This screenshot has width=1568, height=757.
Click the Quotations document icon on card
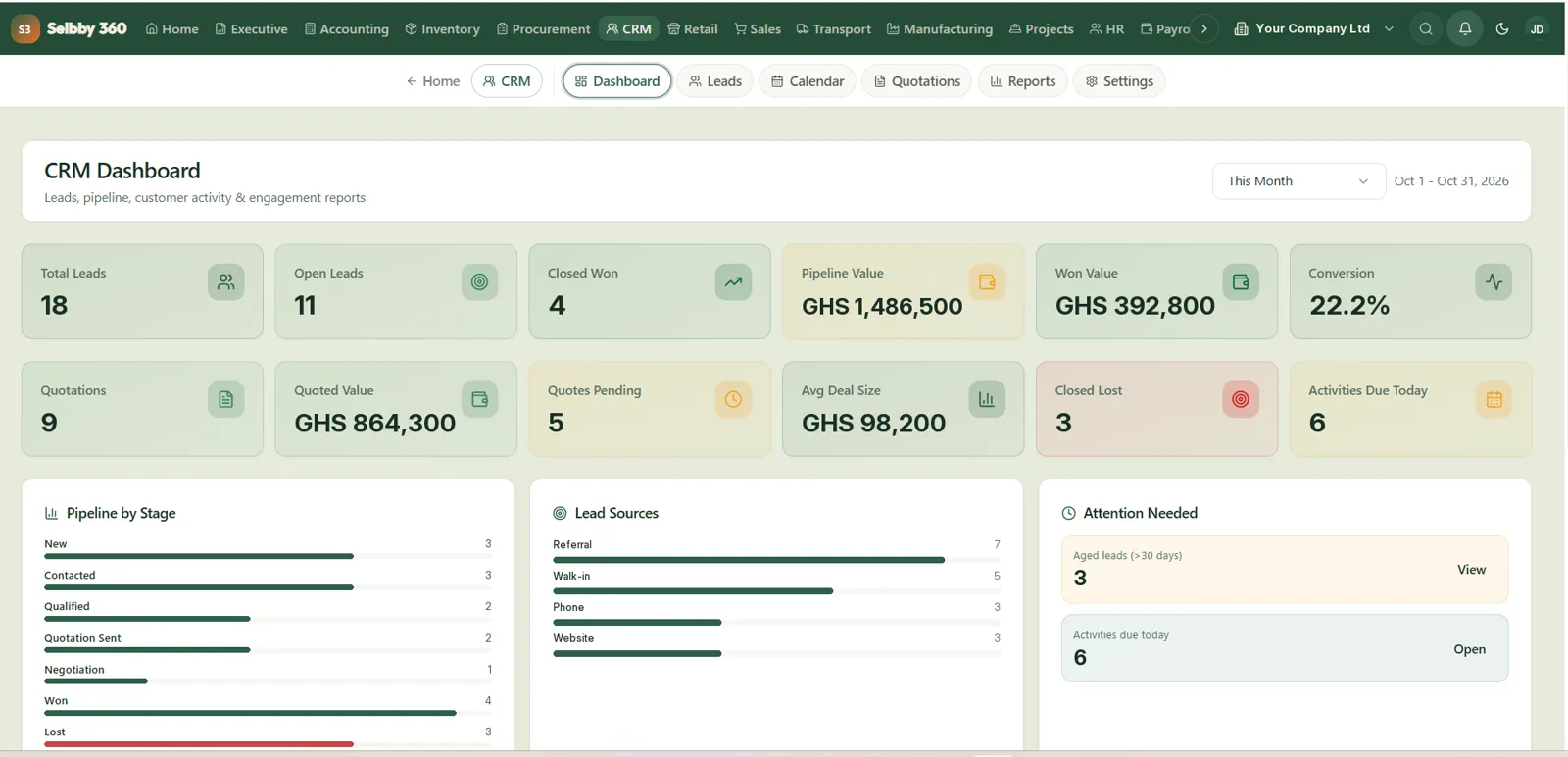[226, 399]
